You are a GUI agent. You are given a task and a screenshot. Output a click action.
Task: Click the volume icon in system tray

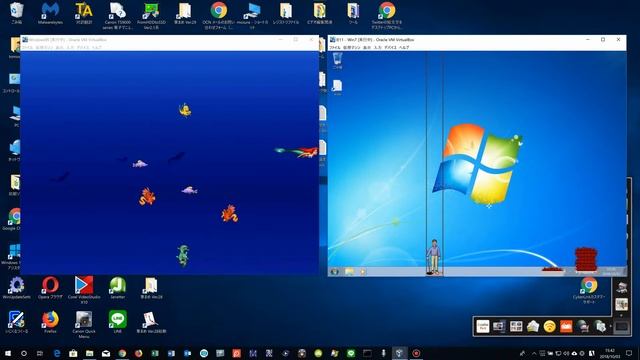tap(566, 353)
